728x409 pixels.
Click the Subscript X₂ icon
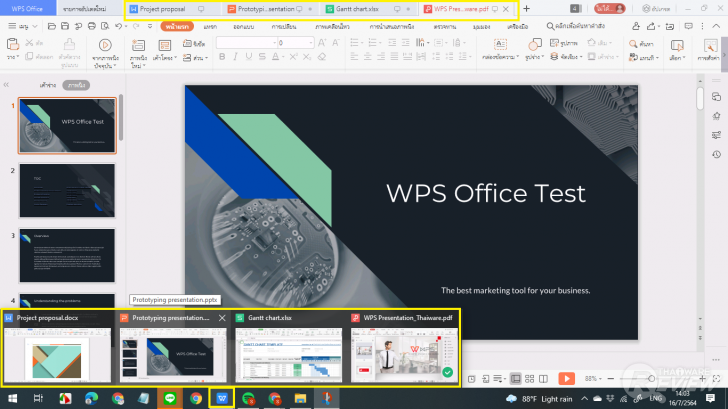tap(307, 57)
